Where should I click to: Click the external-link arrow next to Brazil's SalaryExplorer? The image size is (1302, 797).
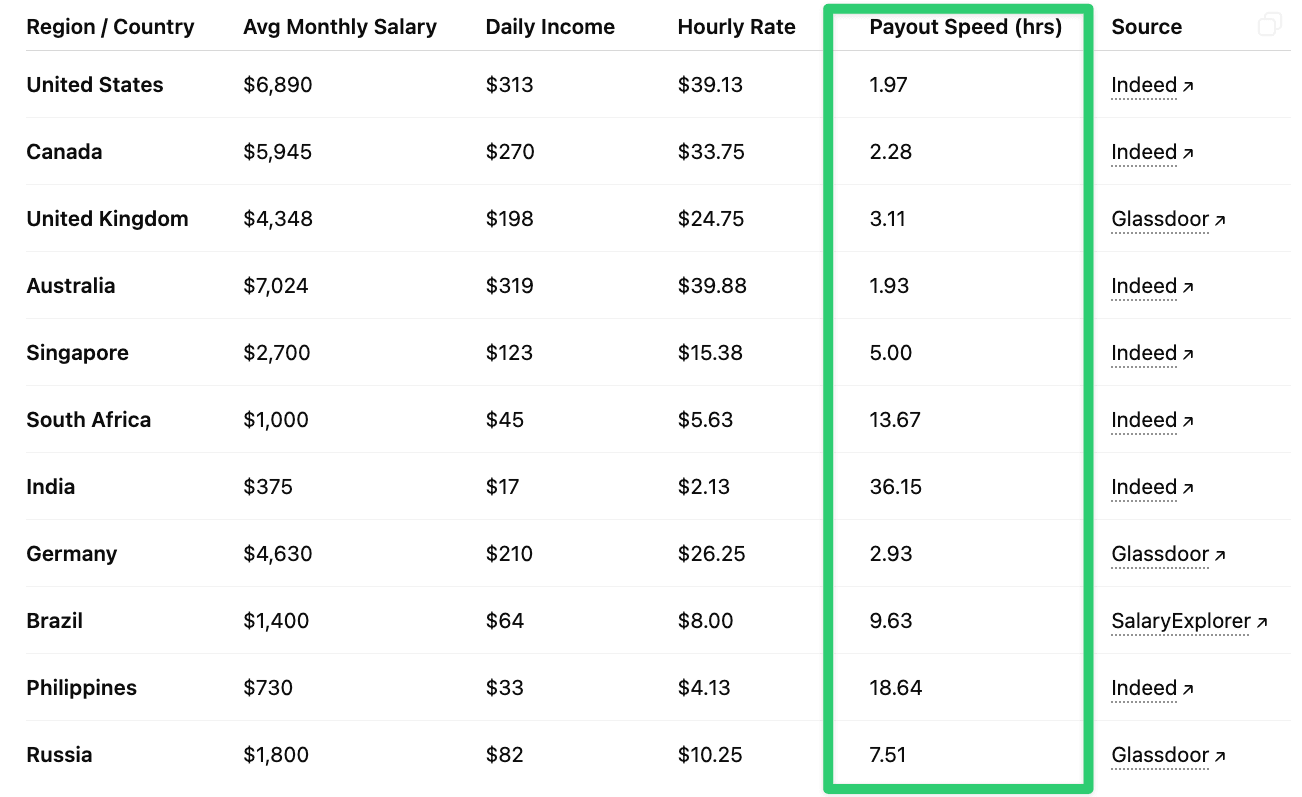1259,622
